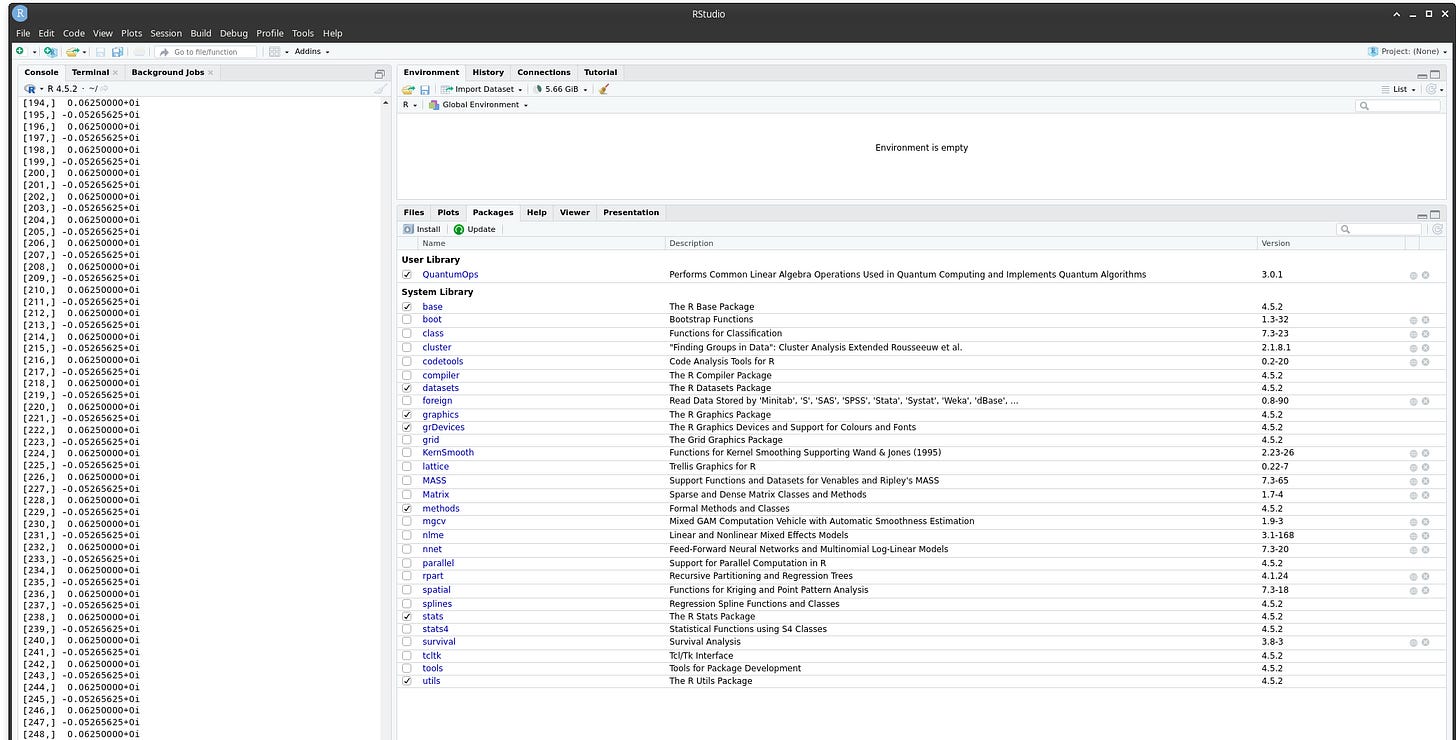Open recent files dropdown arrow

86,52
